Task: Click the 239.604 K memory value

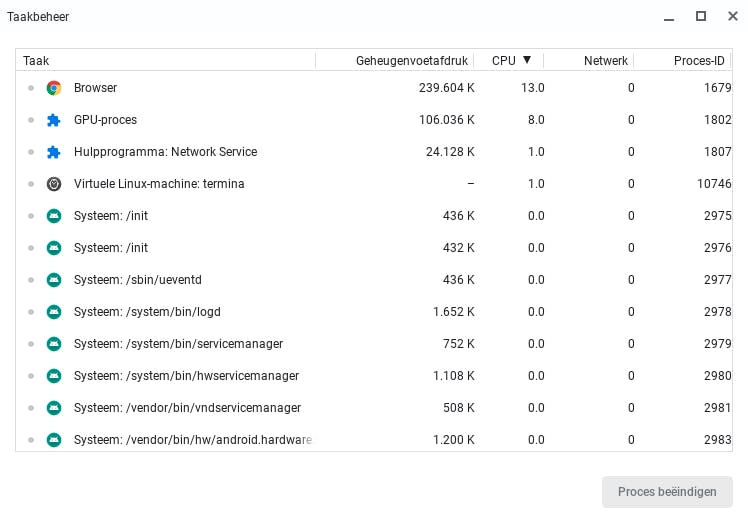Action: (446, 88)
